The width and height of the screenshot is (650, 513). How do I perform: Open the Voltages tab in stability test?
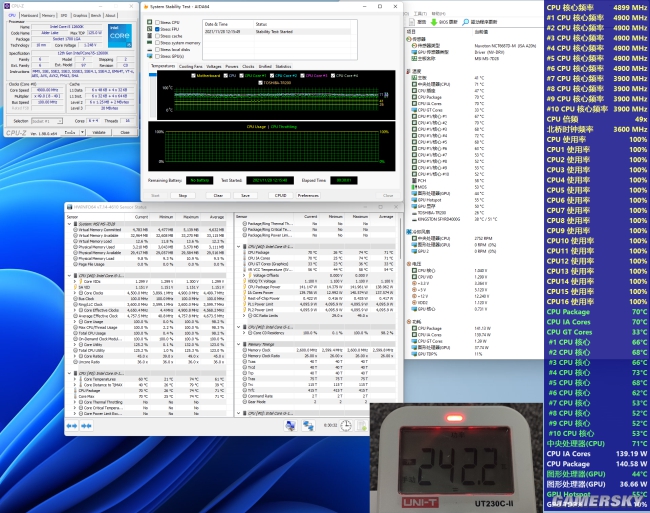point(213,66)
